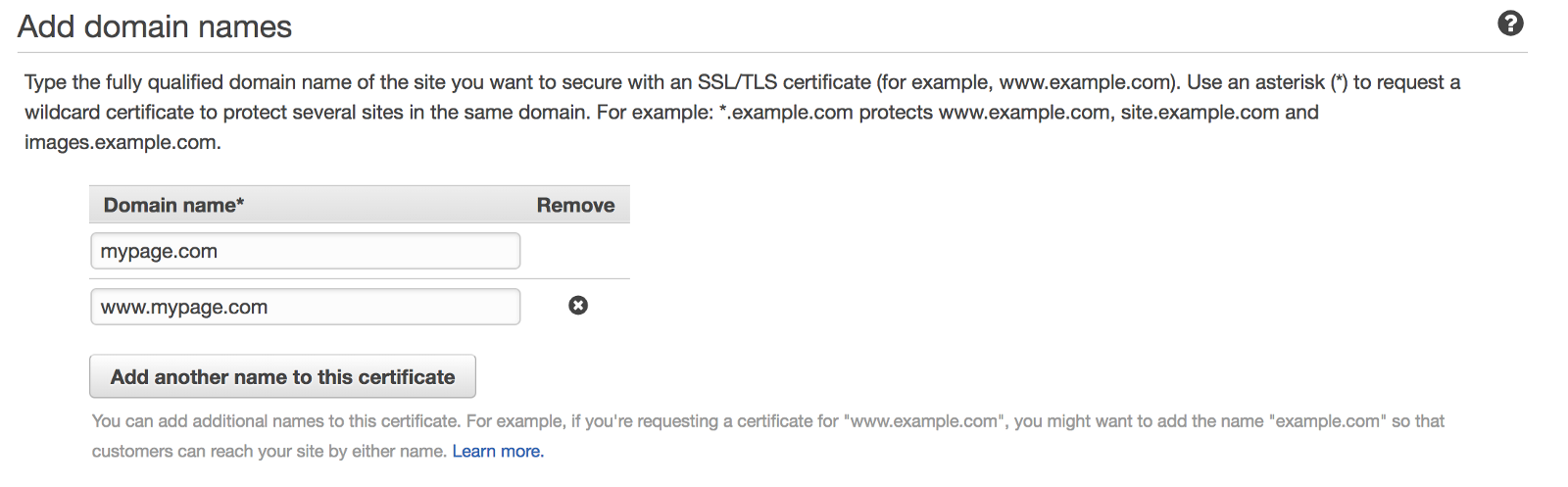1568x487 pixels.
Task: Click into the www.mypage.com input field
Action: point(305,307)
